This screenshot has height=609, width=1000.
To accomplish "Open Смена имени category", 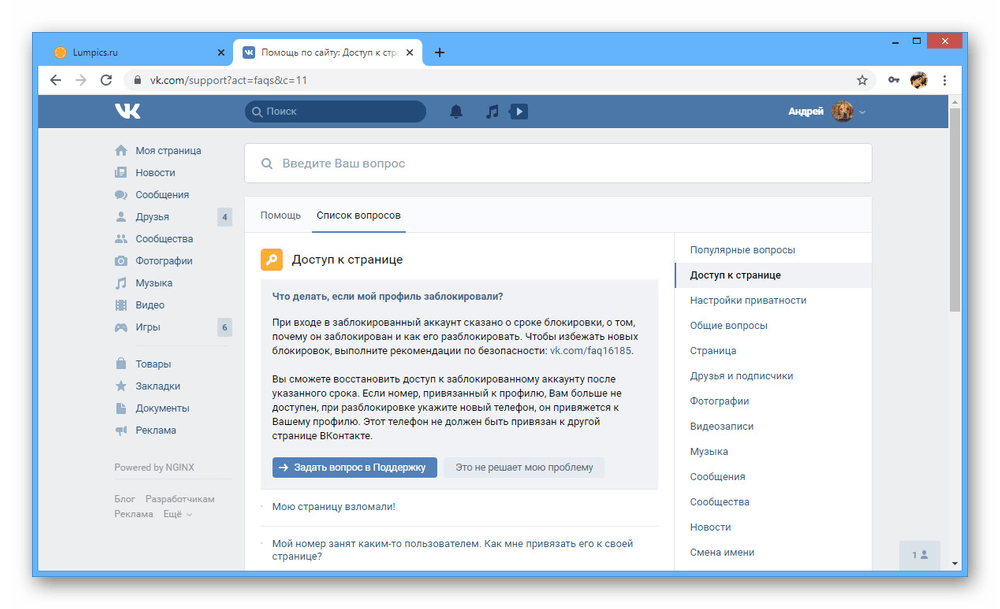I will pyautogui.click(x=722, y=552).
